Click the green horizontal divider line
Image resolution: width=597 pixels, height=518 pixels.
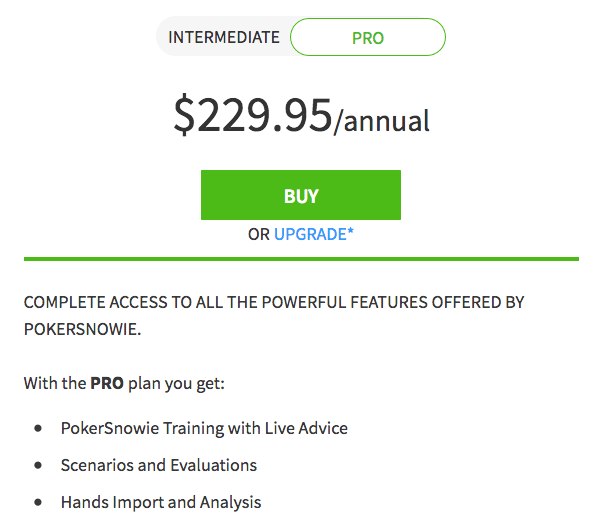click(x=301, y=259)
